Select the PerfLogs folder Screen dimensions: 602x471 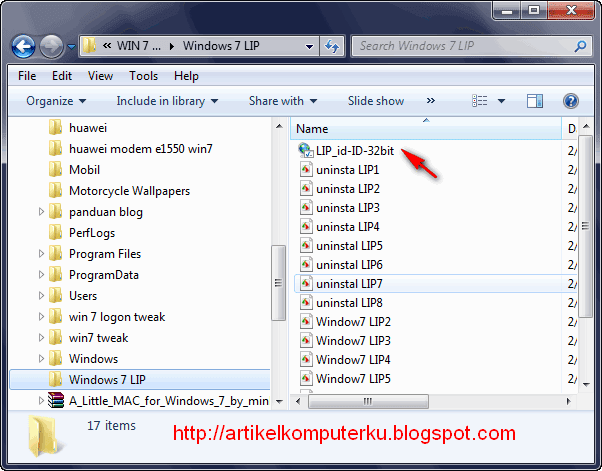click(92, 233)
